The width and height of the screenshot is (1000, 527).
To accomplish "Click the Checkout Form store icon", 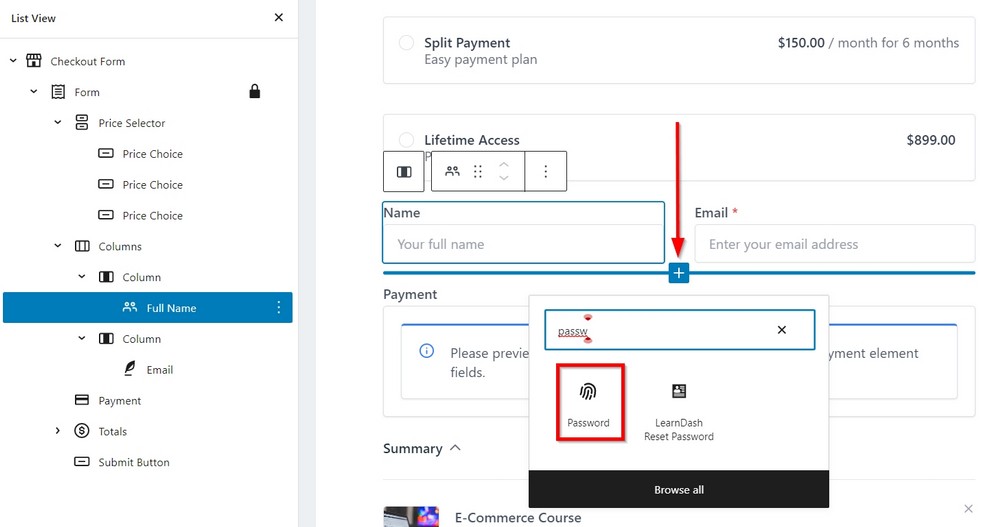I will [34, 61].
